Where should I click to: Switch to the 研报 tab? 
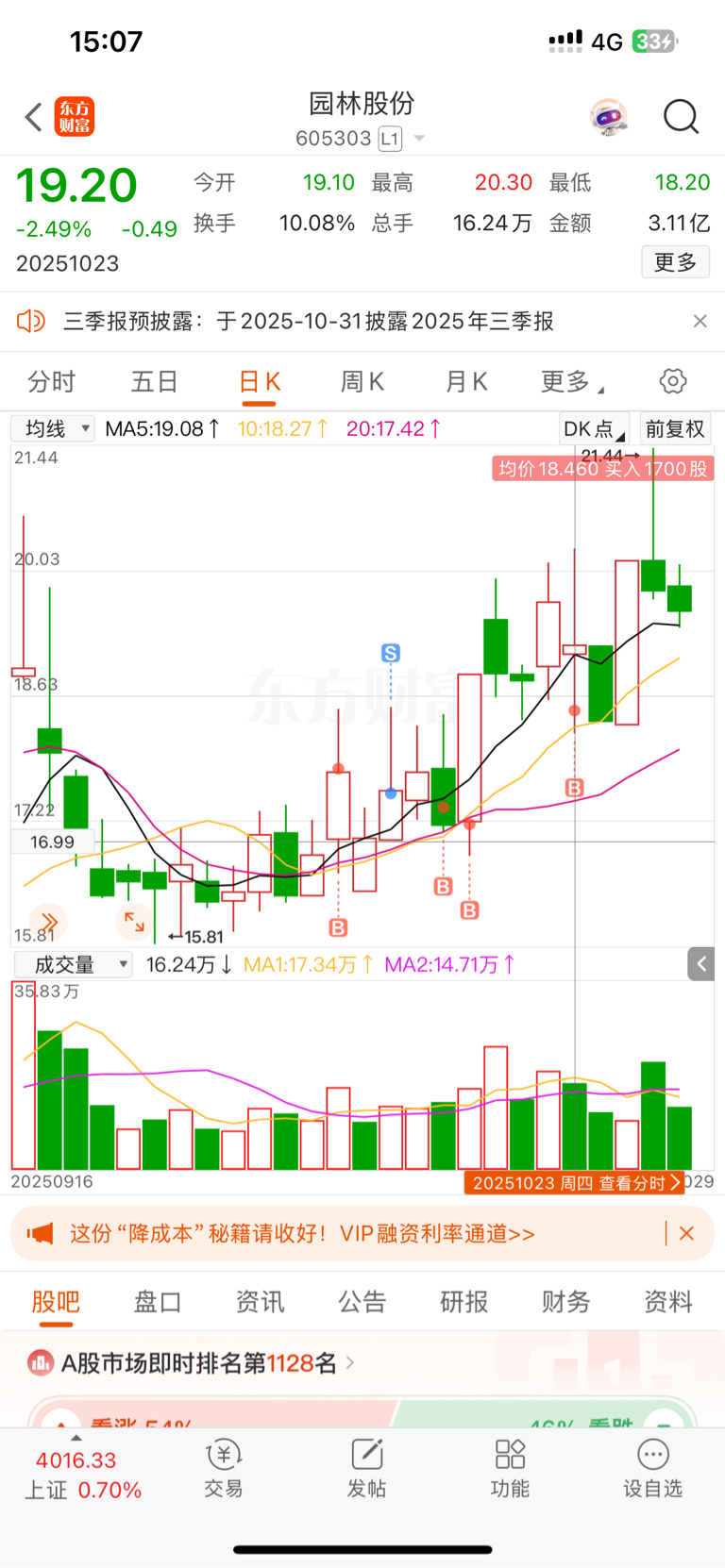pyautogui.click(x=464, y=1302)
